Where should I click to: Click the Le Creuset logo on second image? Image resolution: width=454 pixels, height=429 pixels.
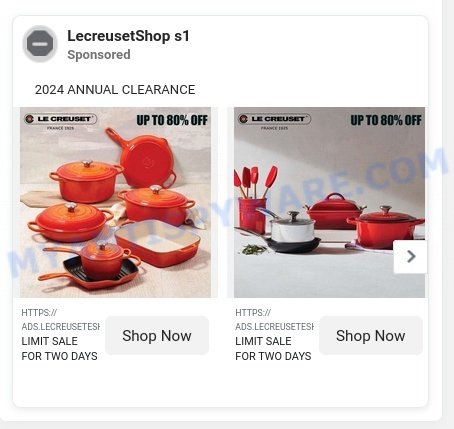pos(274,121)
